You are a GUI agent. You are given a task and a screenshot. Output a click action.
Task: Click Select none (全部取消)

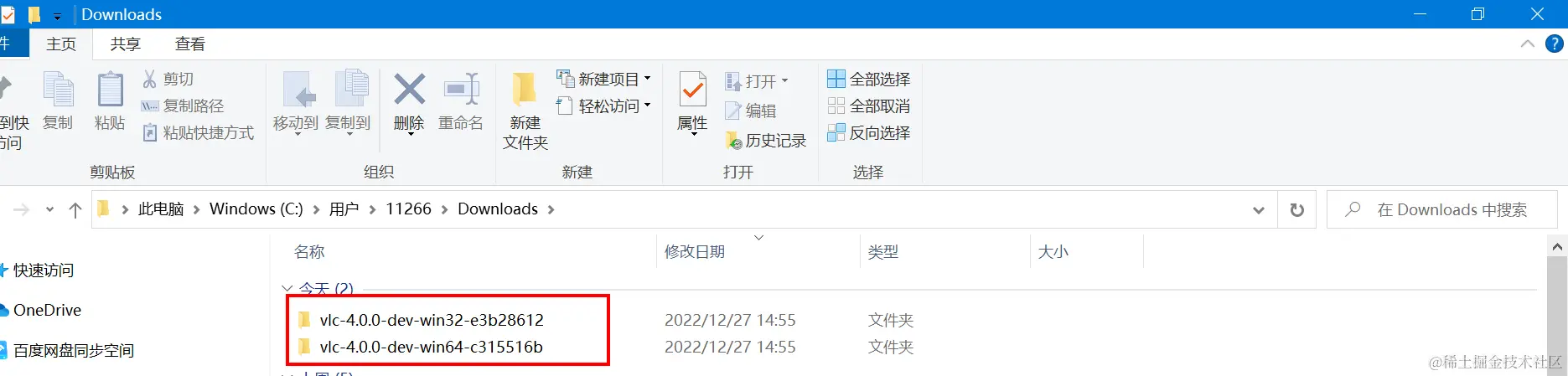[x=868, y=106]
